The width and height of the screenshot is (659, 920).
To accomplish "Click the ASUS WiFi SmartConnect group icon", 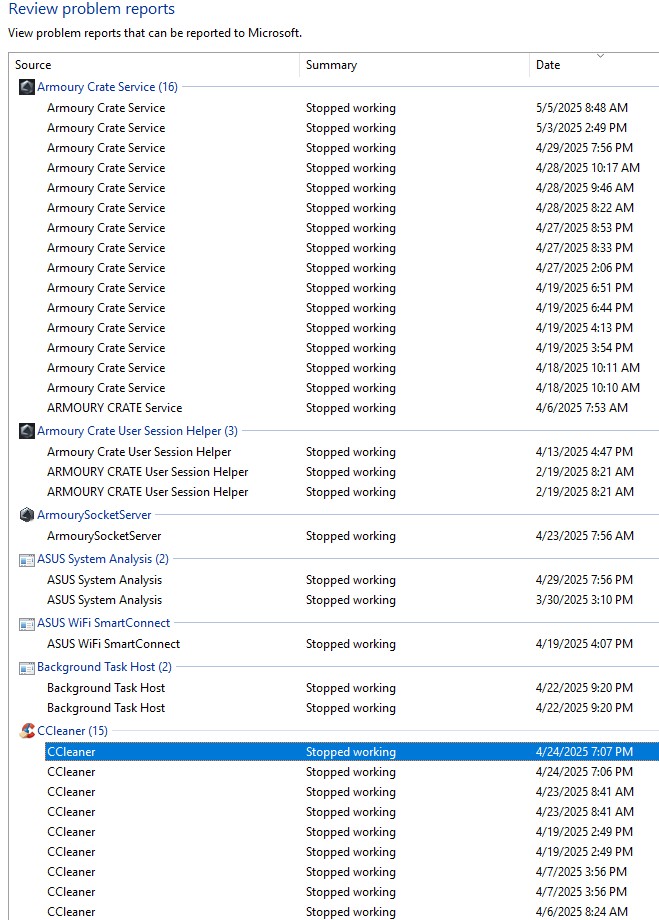I will [x=26, y=624].
